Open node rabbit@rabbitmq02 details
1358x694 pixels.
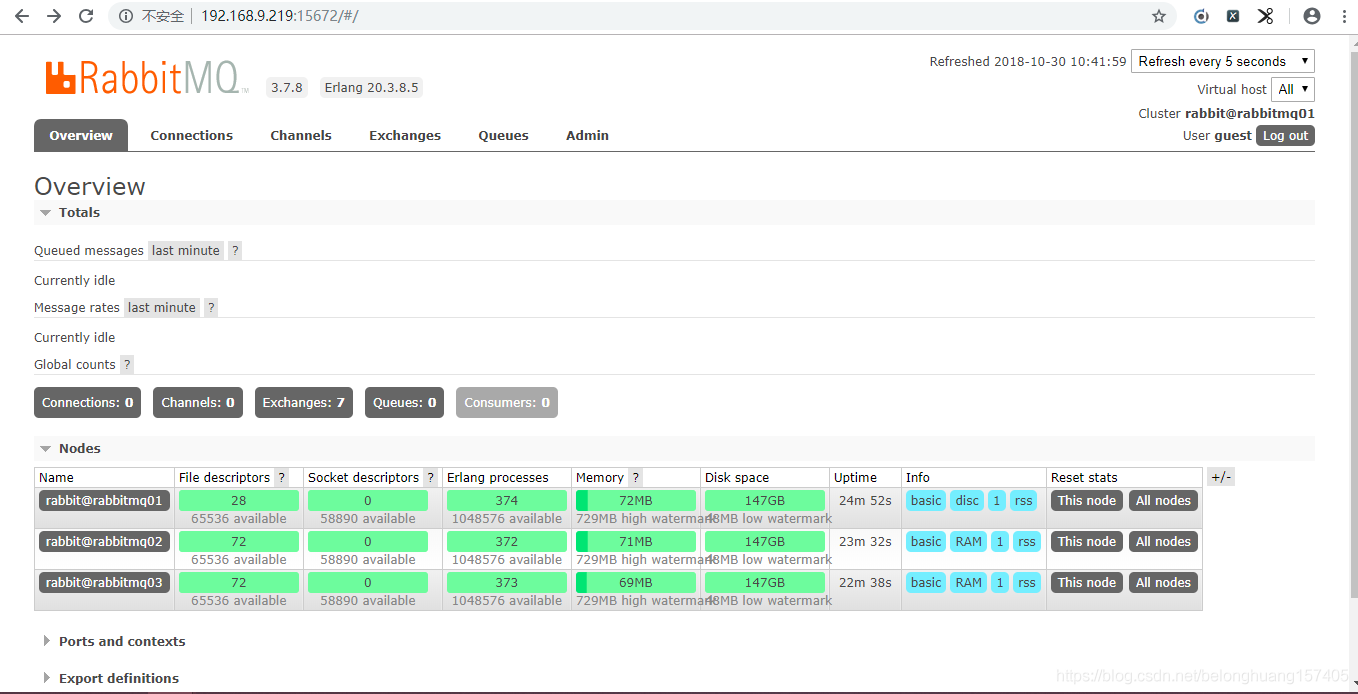pyautogui.click(x=105, y=541)
